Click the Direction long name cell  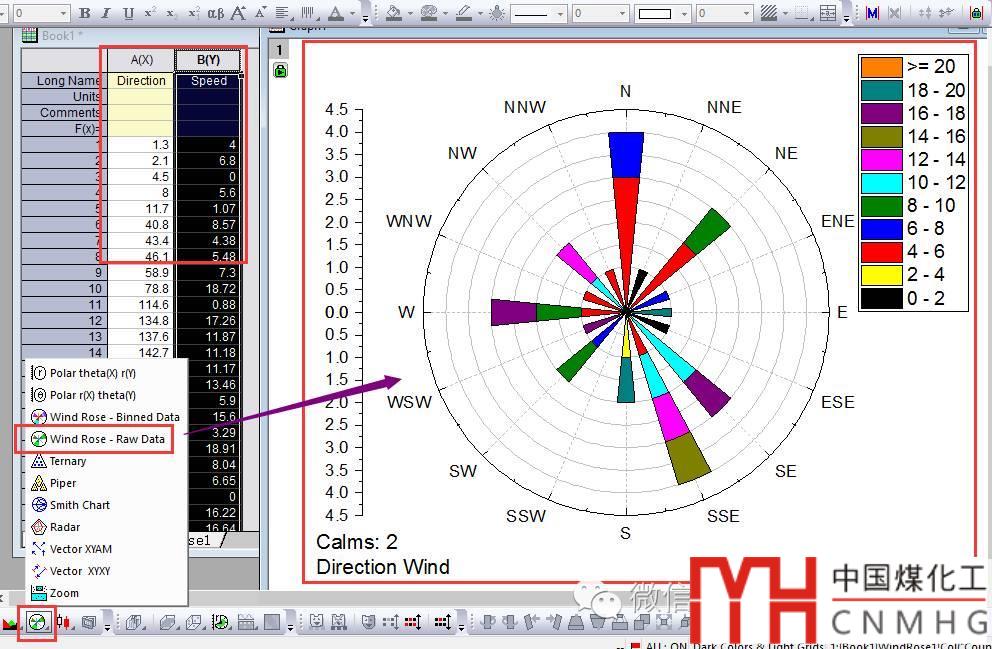[141, 81]
